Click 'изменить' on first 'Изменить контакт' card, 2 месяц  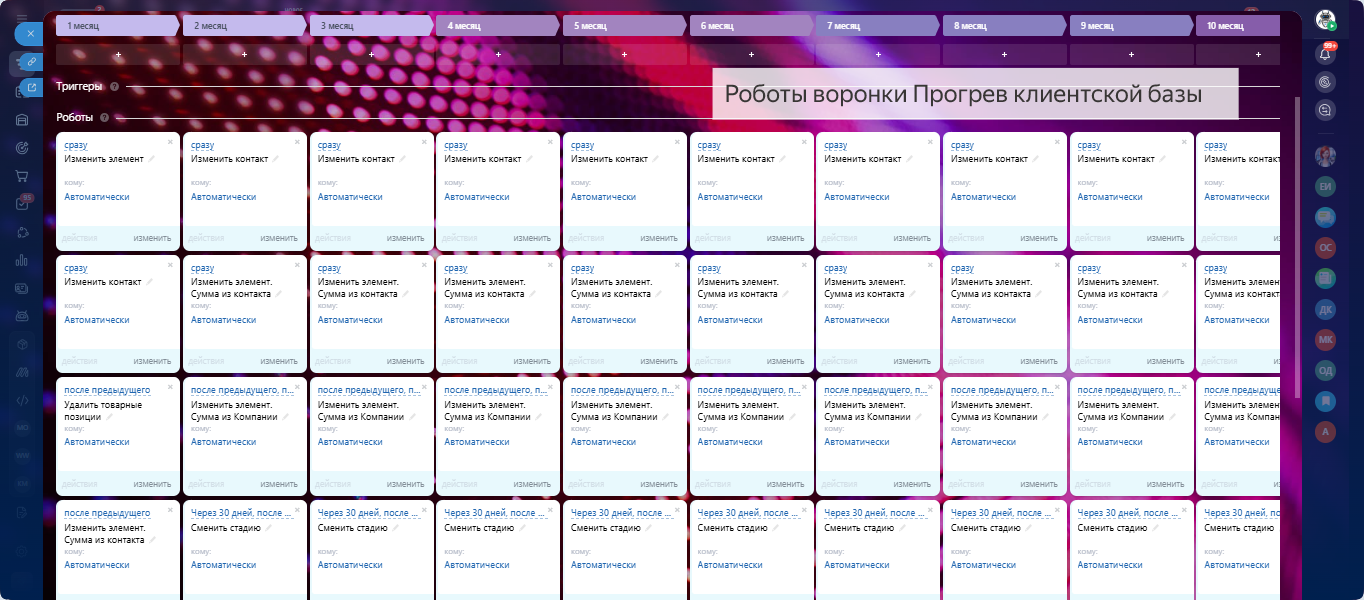click(279, 238)
